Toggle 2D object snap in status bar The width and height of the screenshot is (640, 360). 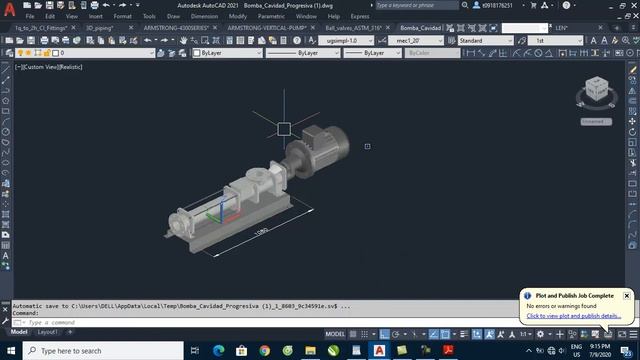pos(445,334)
